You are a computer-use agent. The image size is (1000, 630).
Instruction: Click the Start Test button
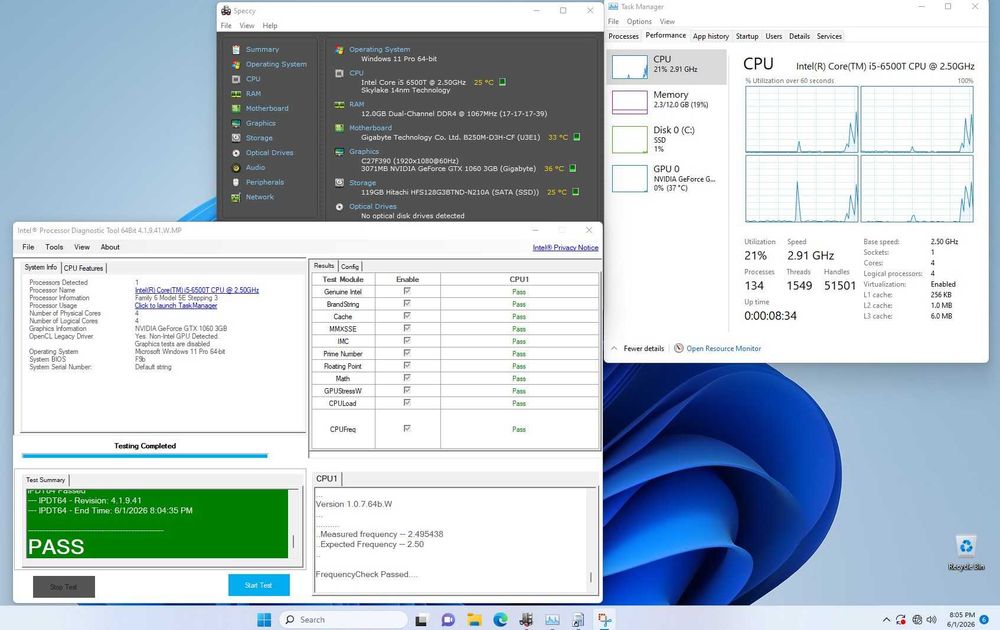coord(259,585)
